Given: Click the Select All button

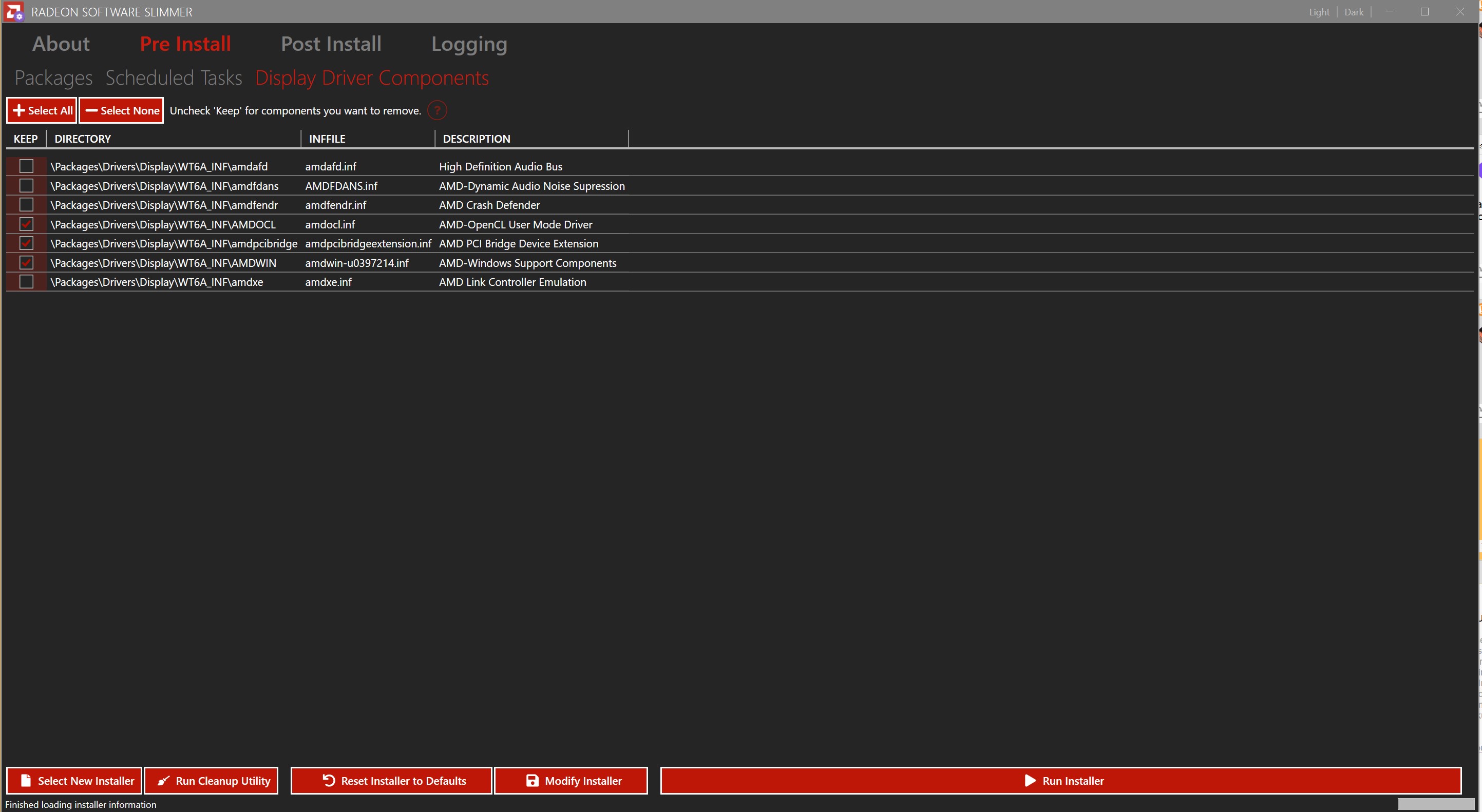Looking at the screenshot, I should point(42,110).
